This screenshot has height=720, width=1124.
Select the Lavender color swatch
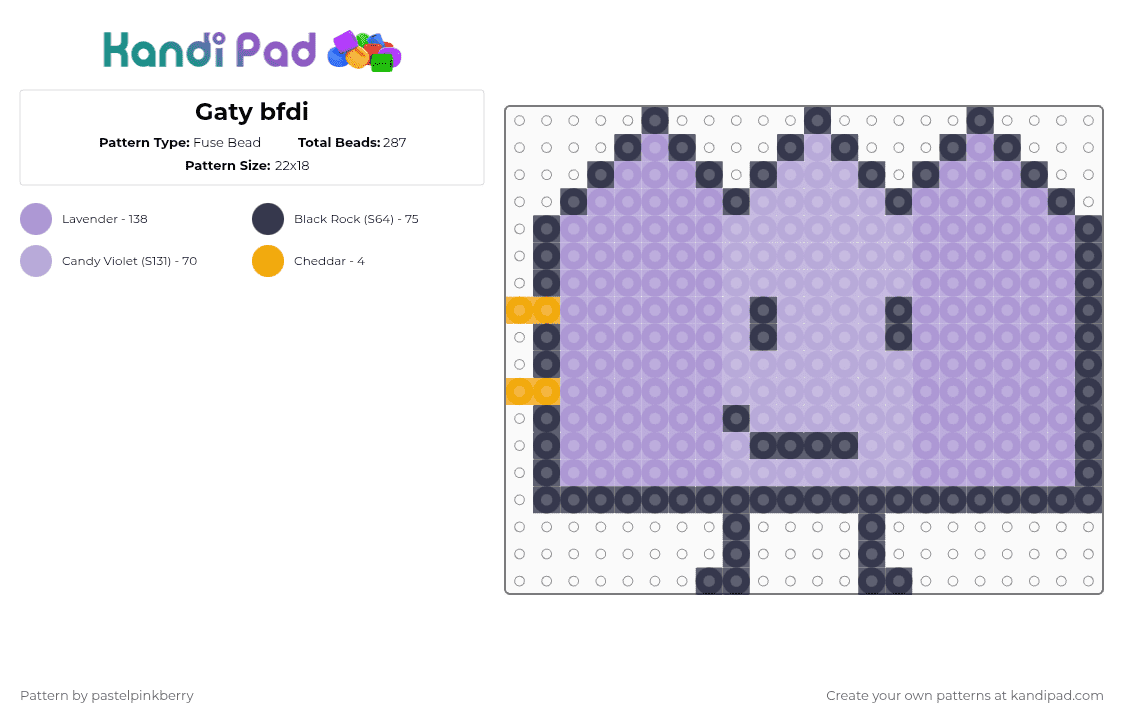(x=36, y=219)
